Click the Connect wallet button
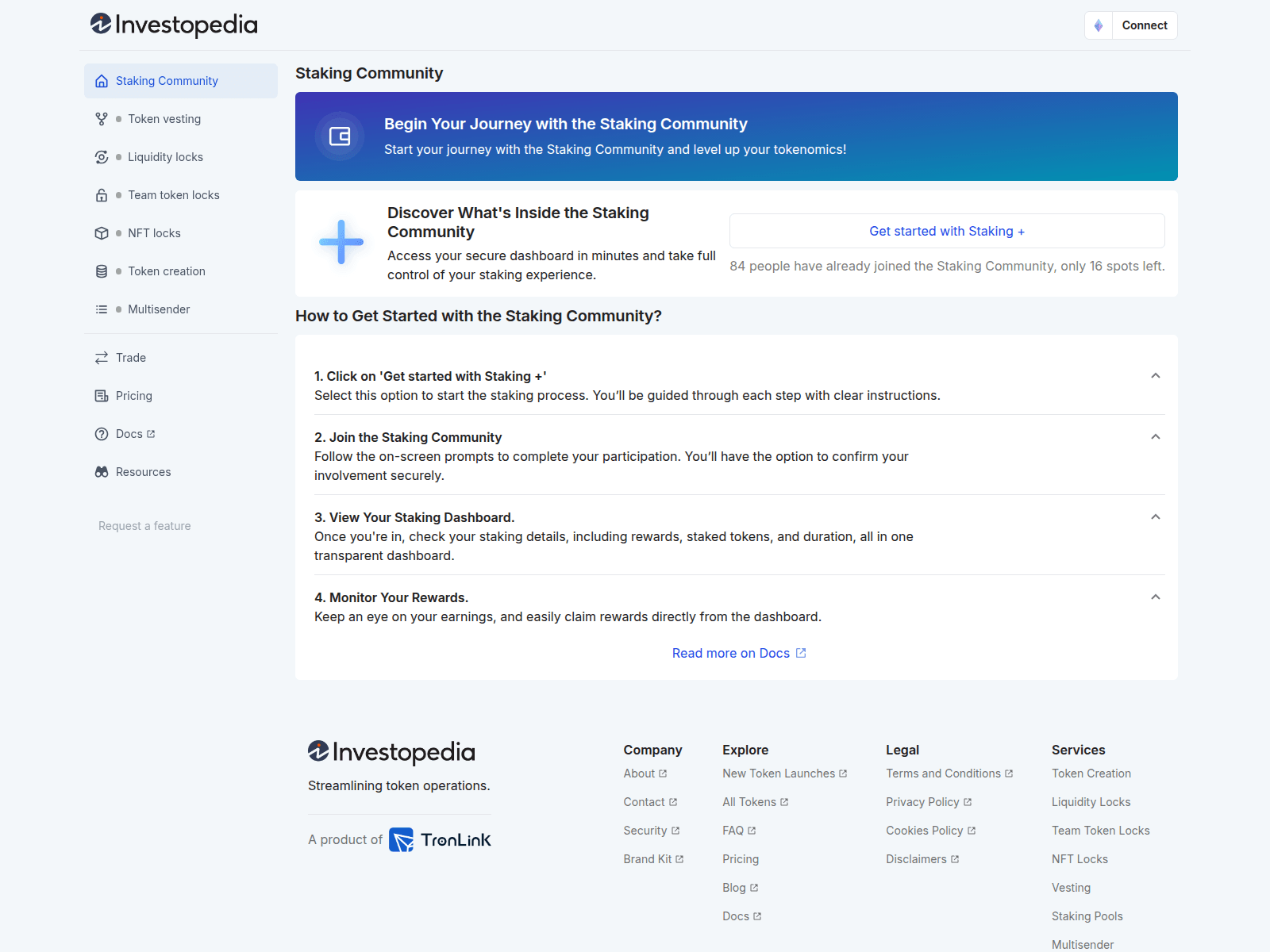 click(1145, 25)
